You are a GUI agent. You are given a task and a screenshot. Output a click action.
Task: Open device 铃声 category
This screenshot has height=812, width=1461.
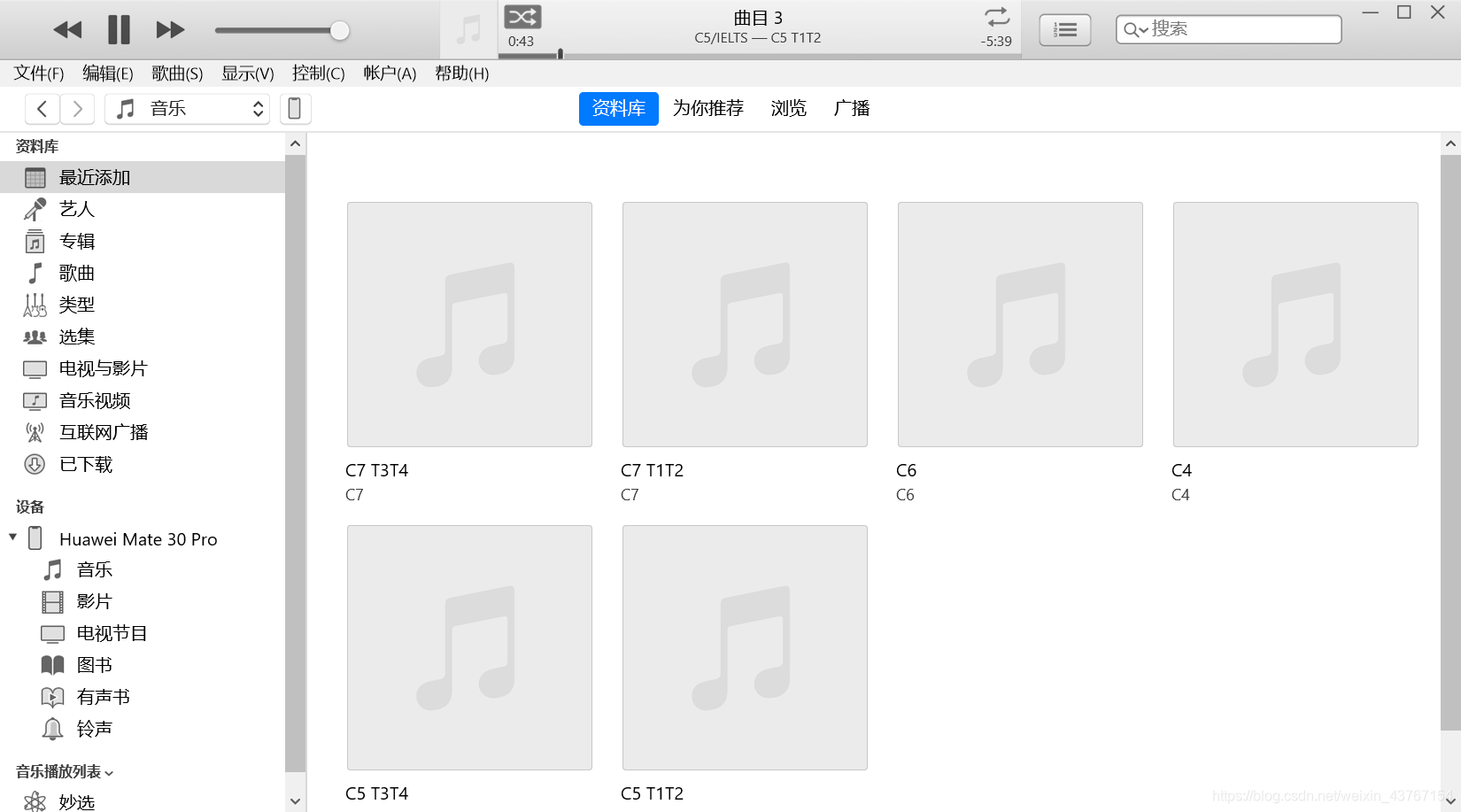click(x=143, y=729)
